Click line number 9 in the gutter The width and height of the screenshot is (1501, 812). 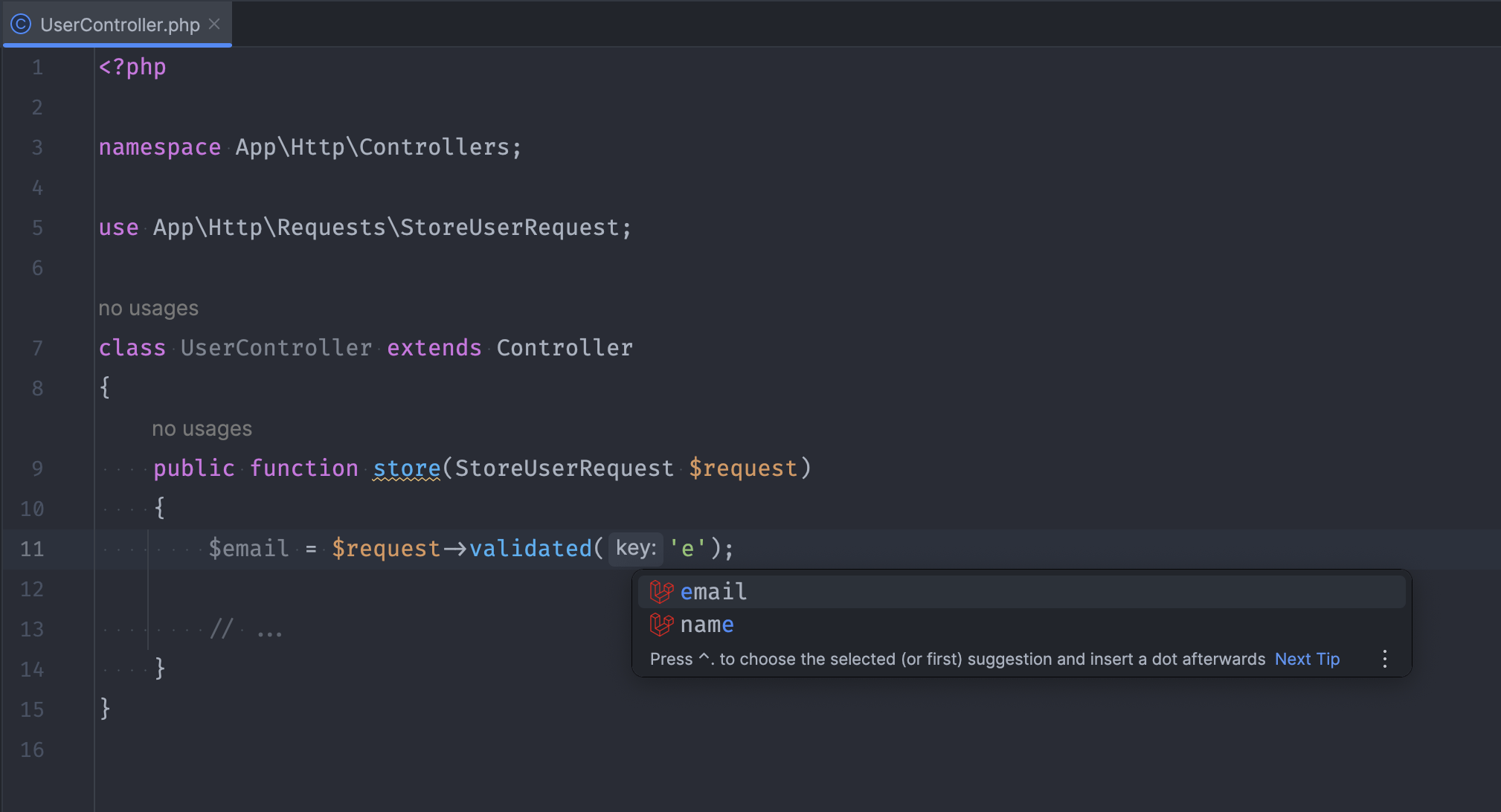(x=37, y=468)
